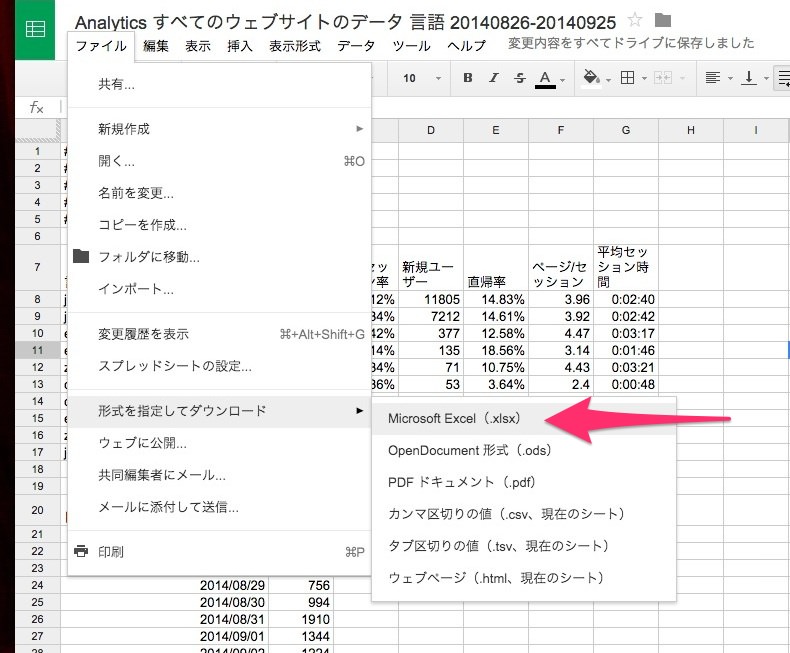
Task: Open the text color picker
Action: 545,79
